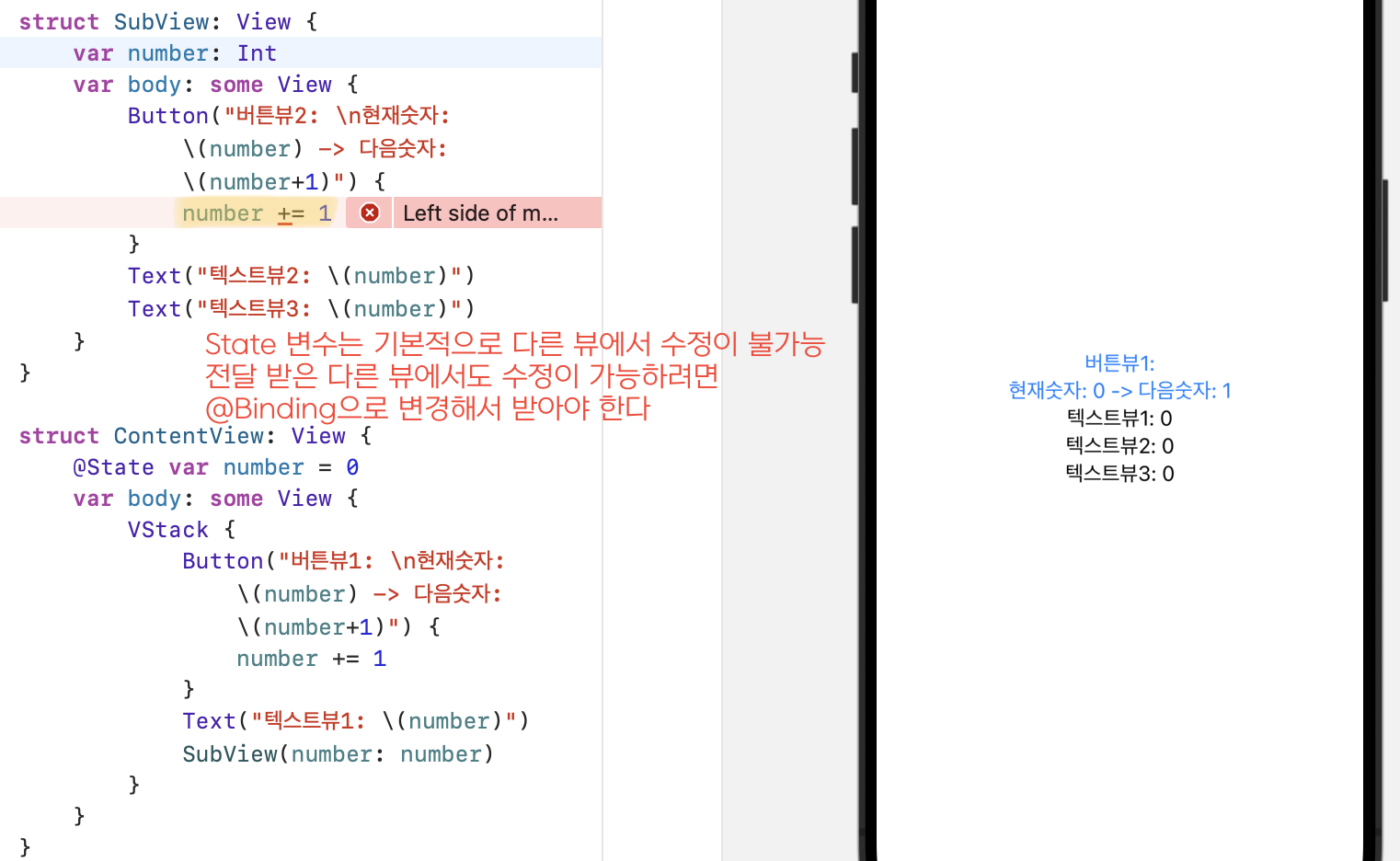Click the 텍스트뷰2: 0 label in the preview
Viewport: 1400px width, 861px height.
point(1119,445)
